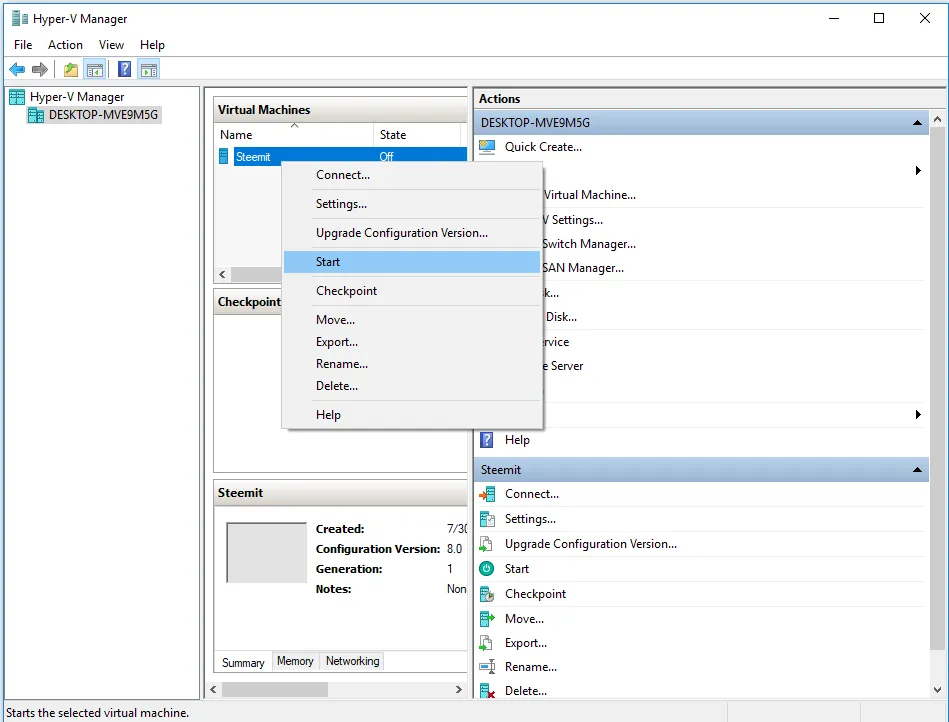Click the Connect icon under Steemit actions

(x=487, y=494)
